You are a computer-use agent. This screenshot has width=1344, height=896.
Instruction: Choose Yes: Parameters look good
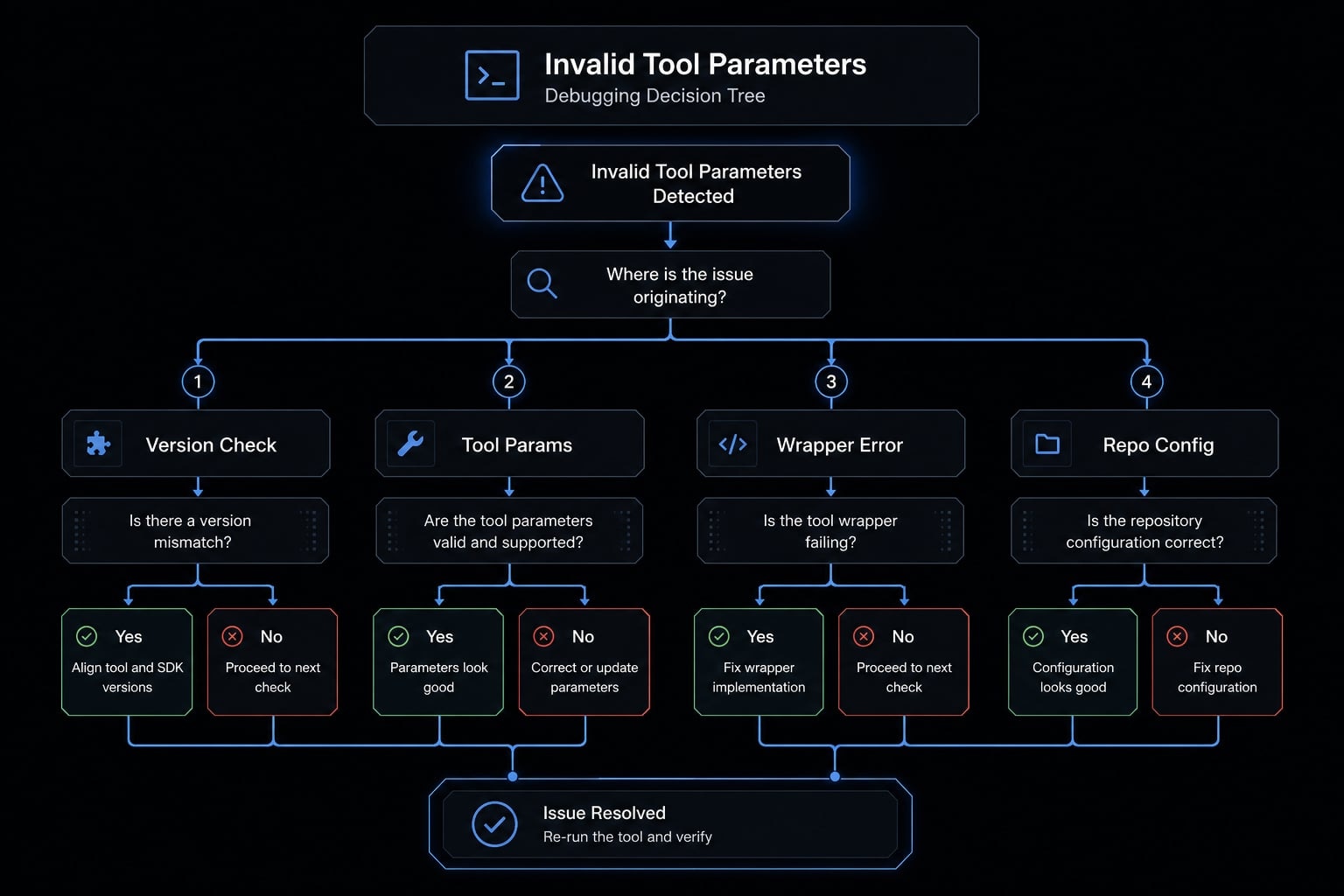(438, 662)
